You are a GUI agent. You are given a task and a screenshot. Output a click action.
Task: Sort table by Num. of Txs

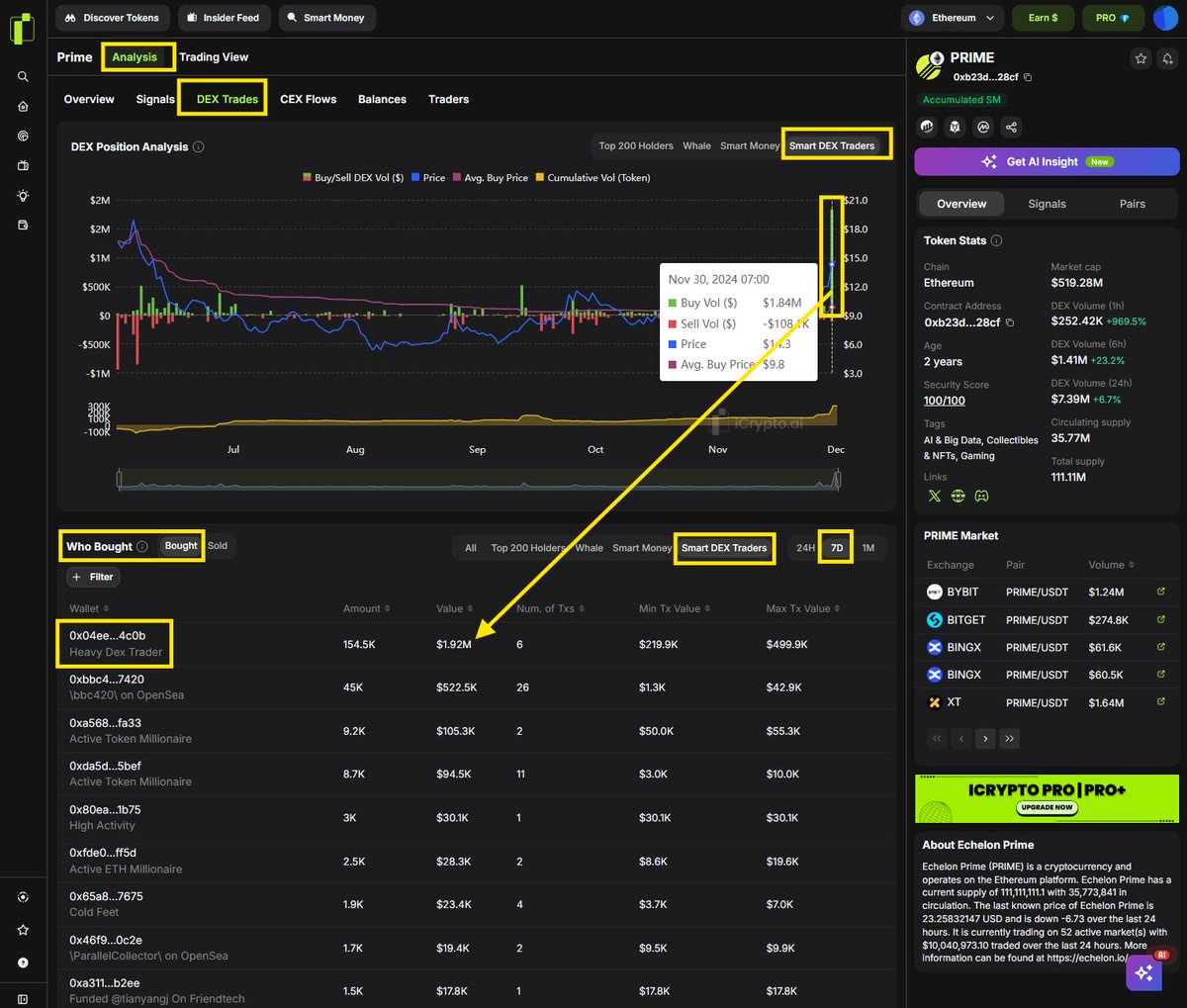click(x=550, y=608)
